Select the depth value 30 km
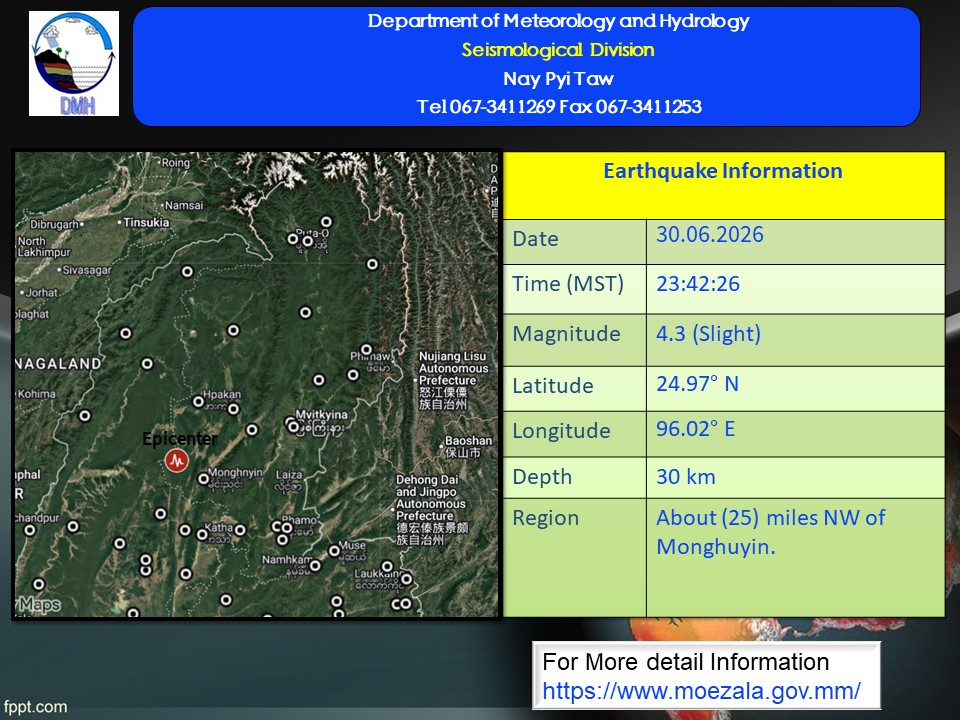 [686, 477]
